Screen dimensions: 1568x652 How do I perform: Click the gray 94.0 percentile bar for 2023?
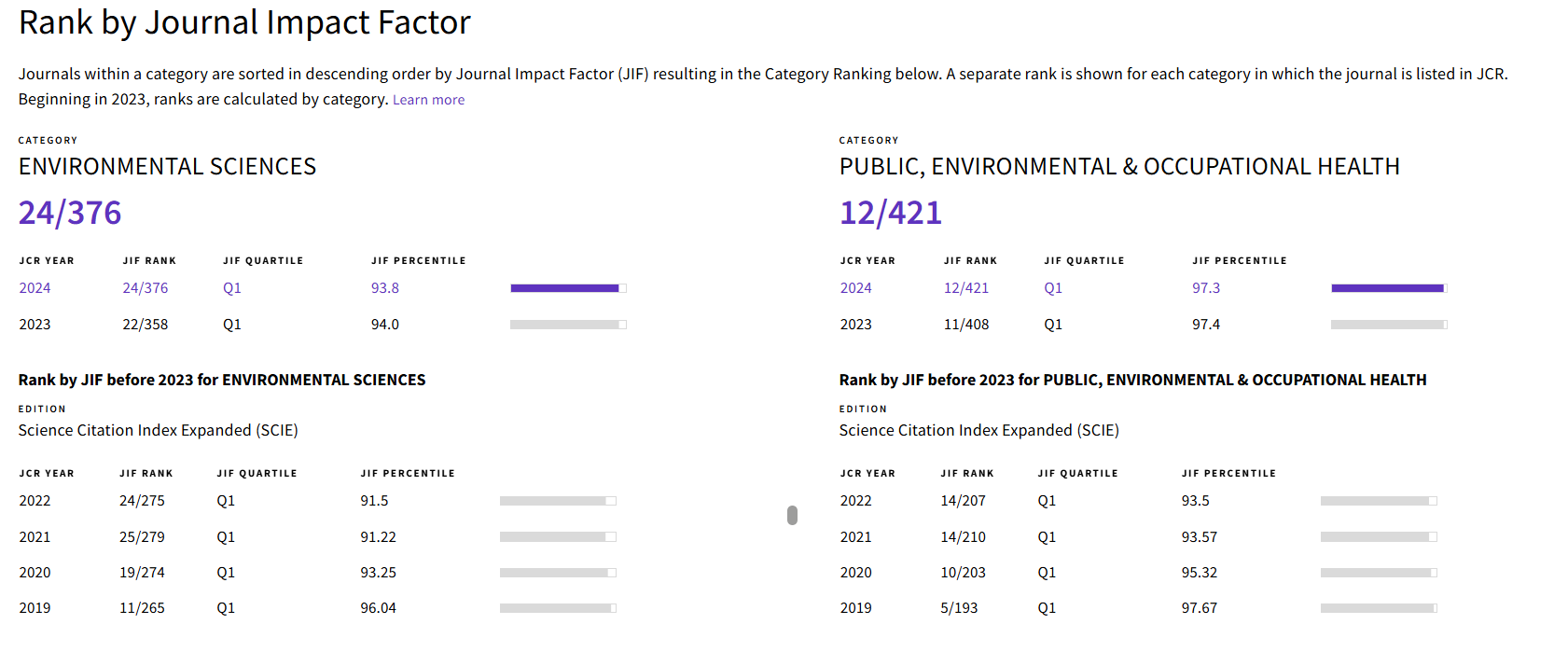click(x=567, y=325)
